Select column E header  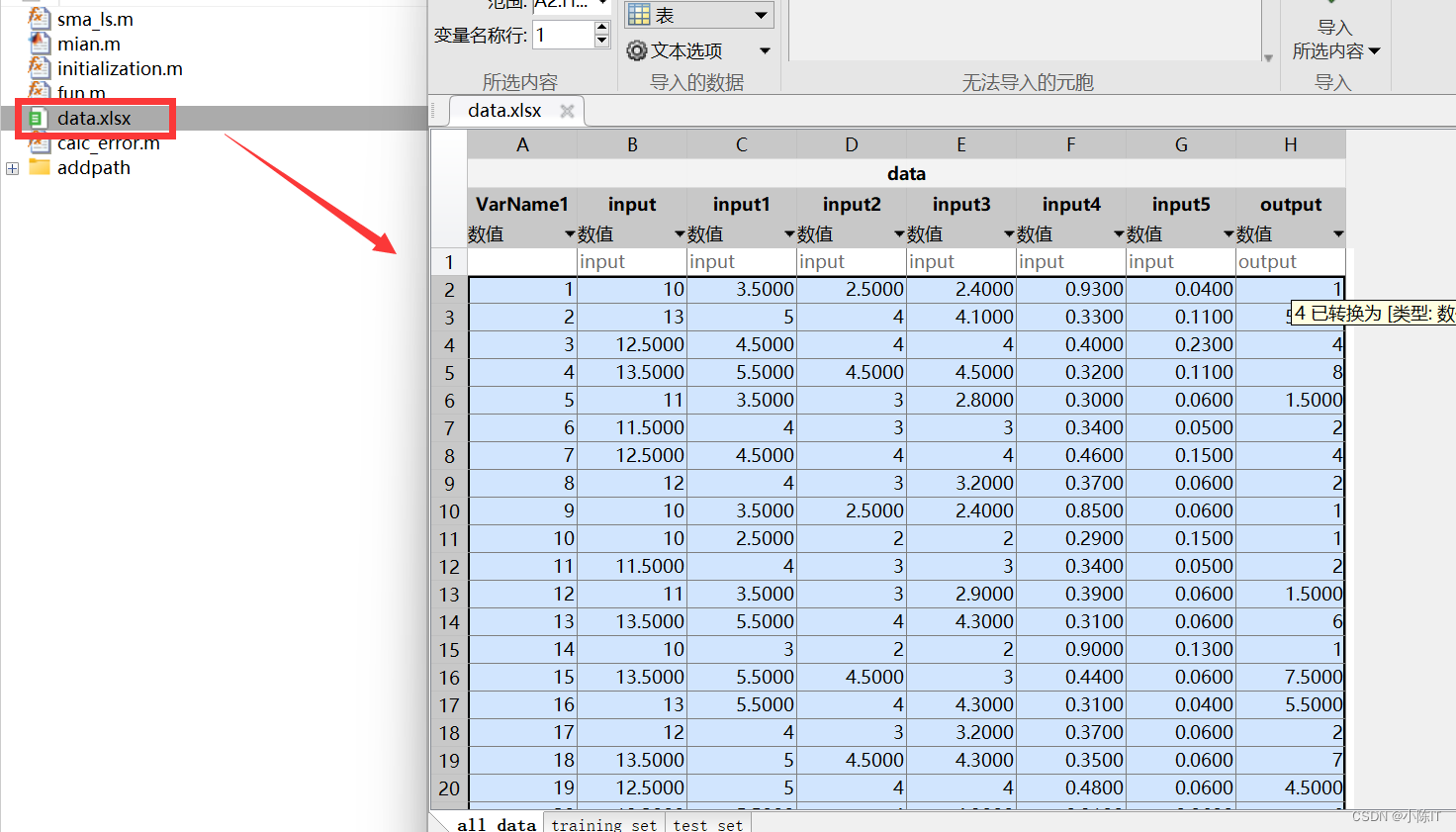961,144
